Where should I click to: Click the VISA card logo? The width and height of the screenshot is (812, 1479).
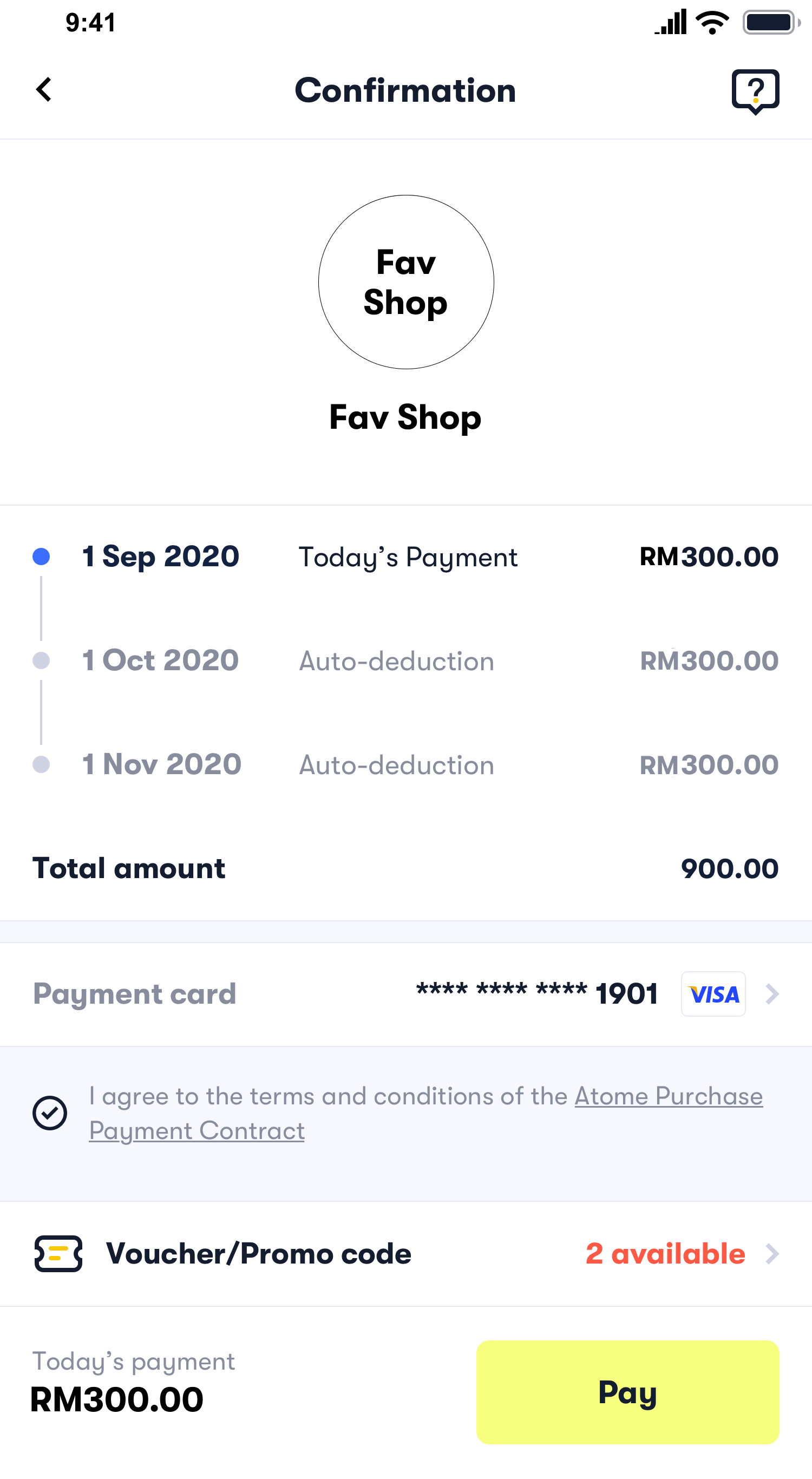[x=713, y=994]
